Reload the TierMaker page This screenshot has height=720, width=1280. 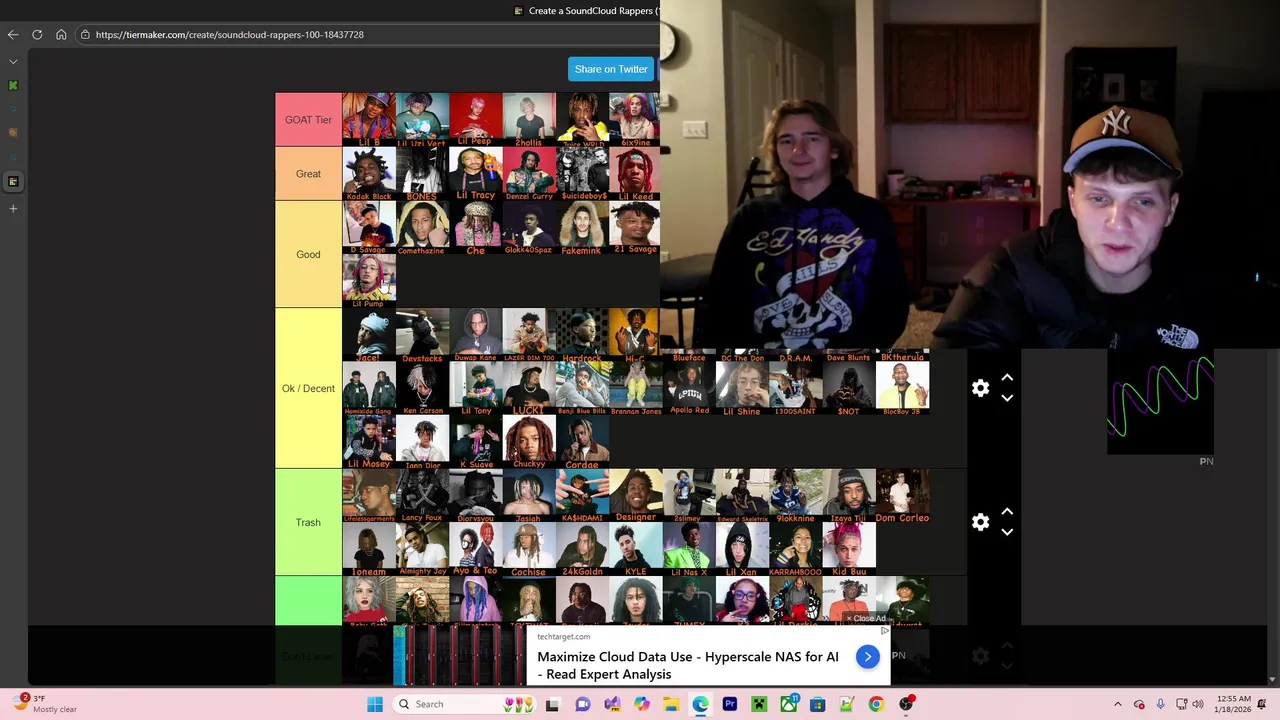tap(37, 34)
